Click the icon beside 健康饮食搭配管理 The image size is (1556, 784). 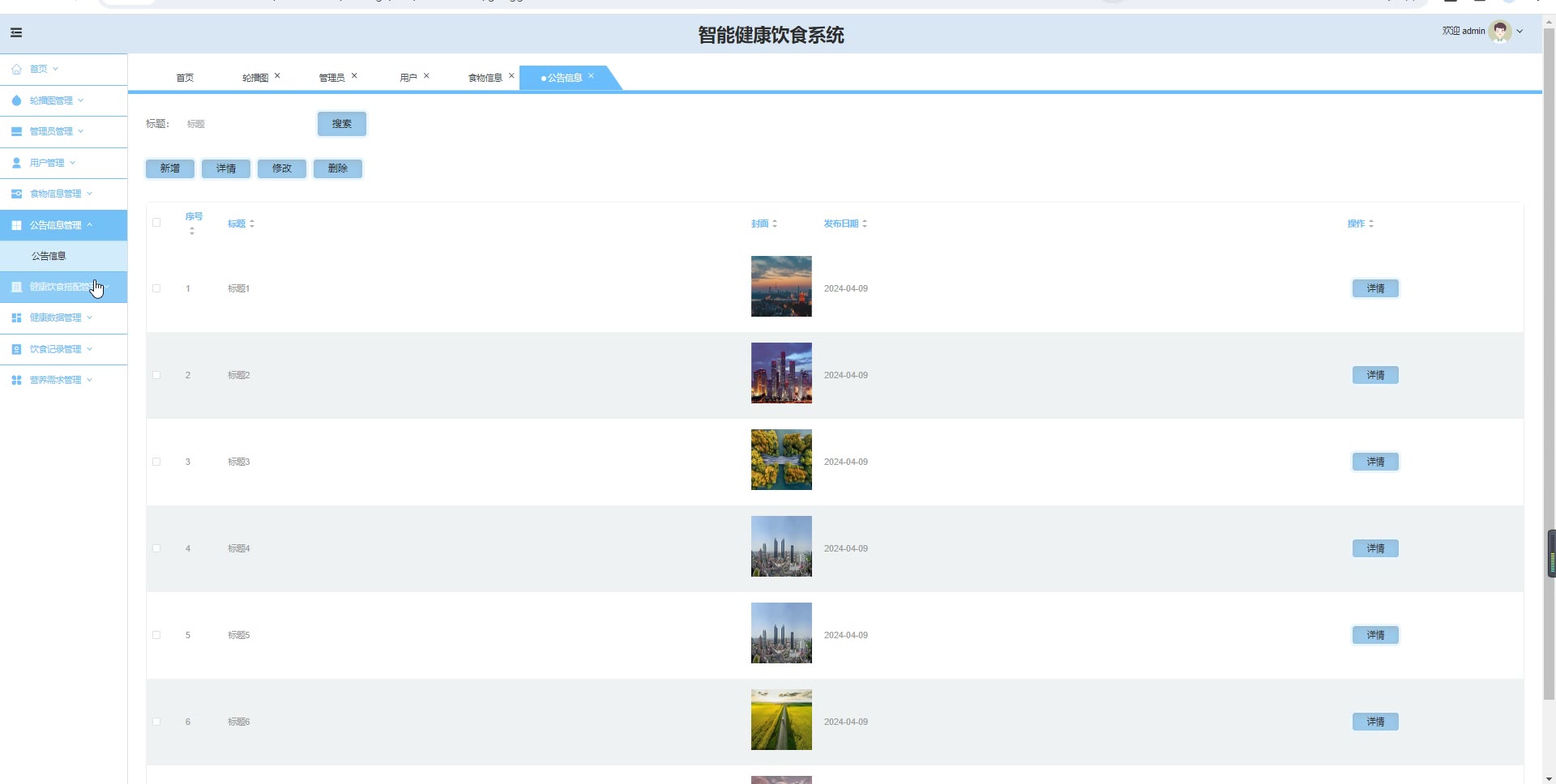coord(16,287)
